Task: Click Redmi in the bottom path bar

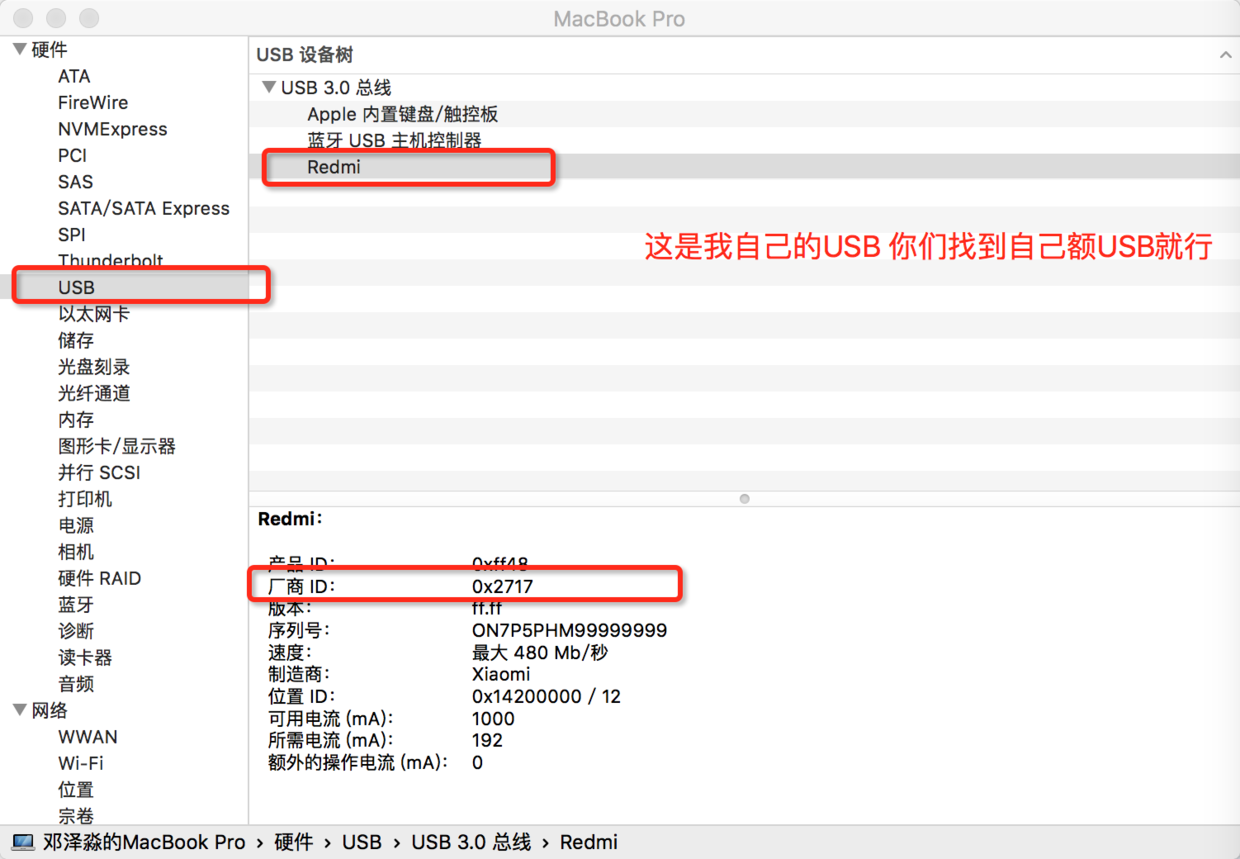Action: point(589,842)
